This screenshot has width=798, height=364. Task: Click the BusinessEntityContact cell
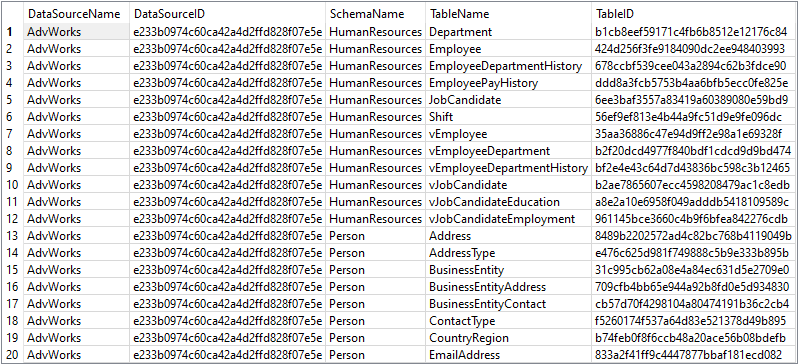508,304
